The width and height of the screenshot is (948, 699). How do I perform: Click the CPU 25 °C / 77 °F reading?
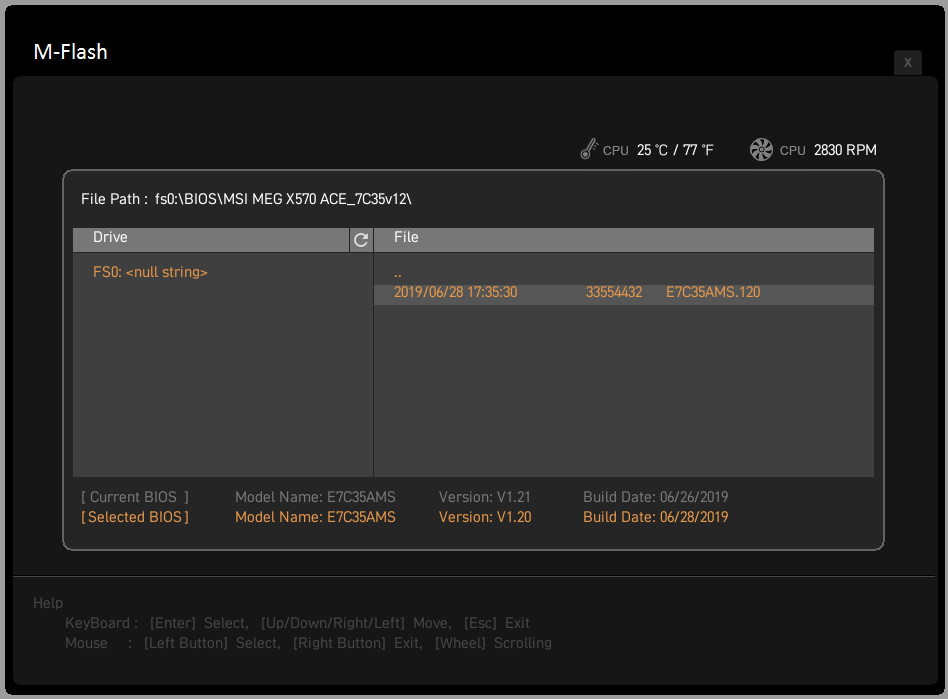pos(658,150)
